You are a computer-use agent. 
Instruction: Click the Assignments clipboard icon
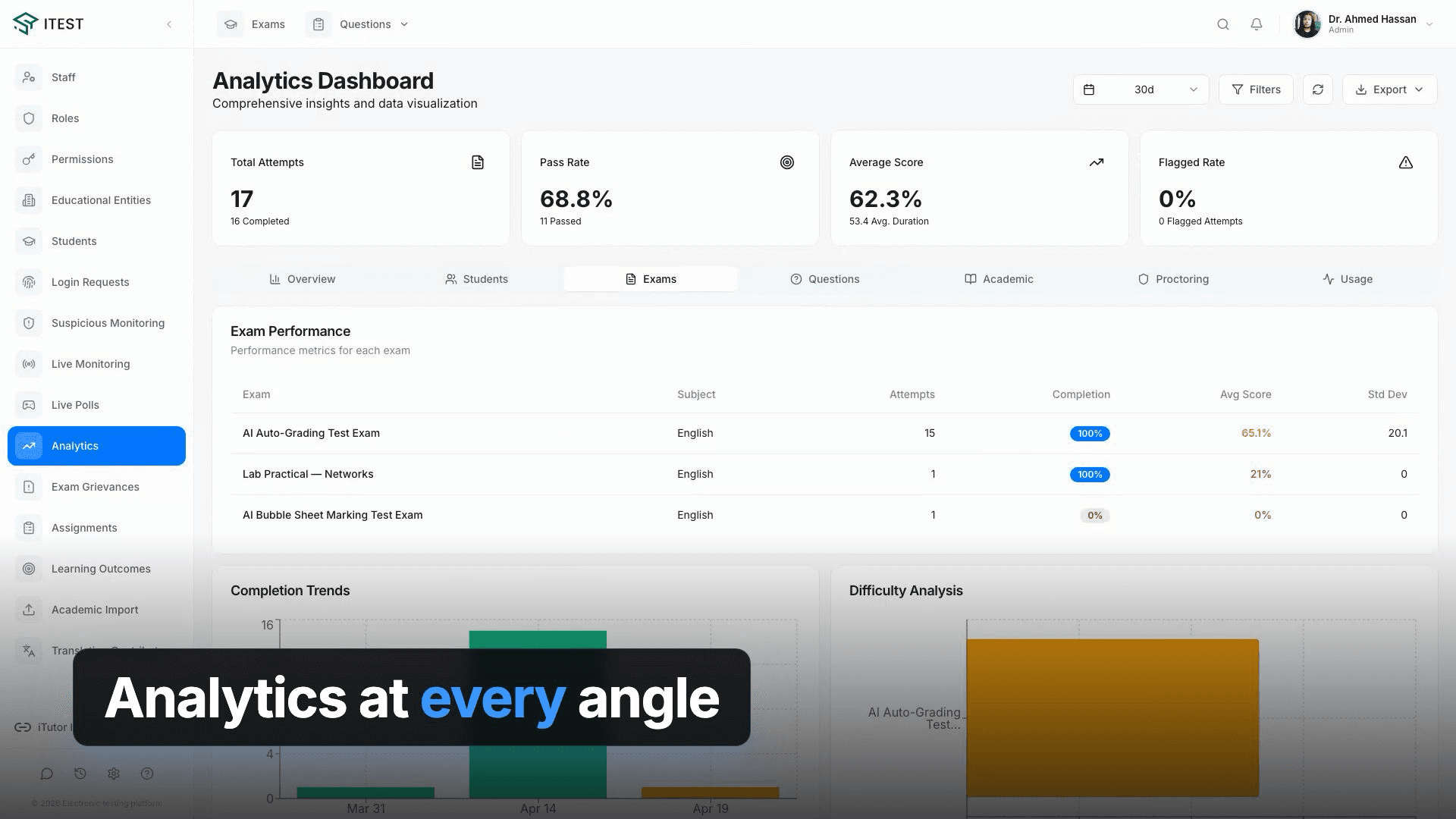(29, 528)
